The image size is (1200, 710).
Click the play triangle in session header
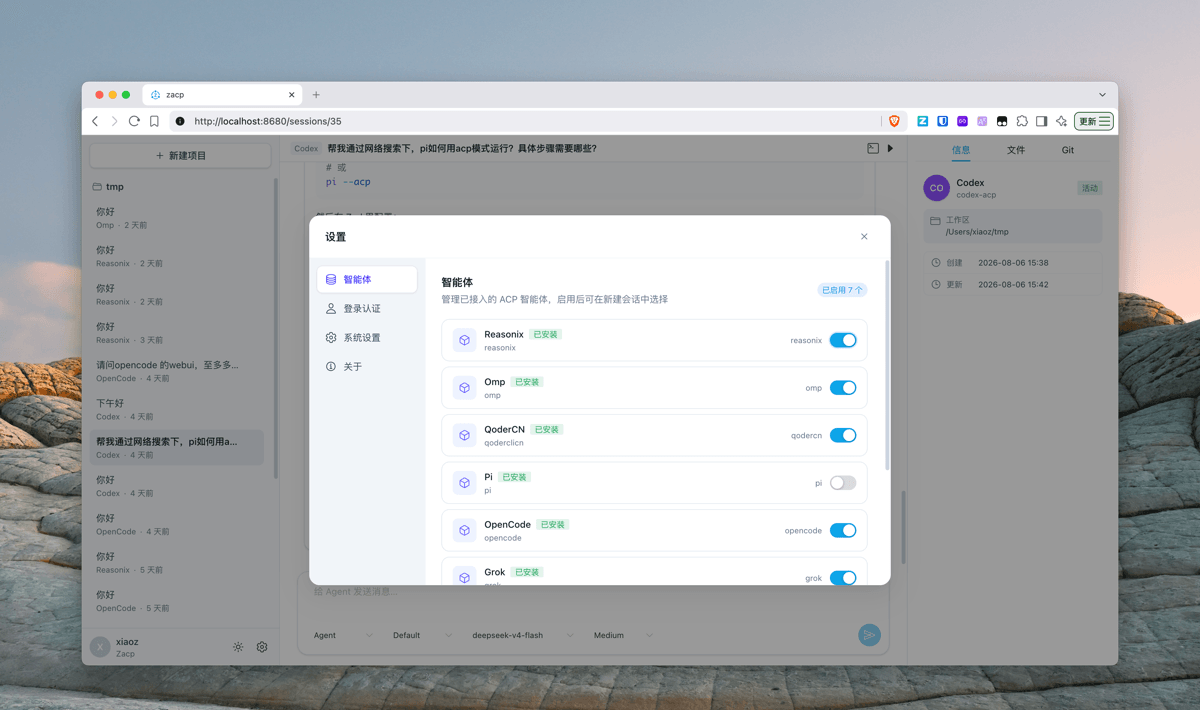point(890,148)
